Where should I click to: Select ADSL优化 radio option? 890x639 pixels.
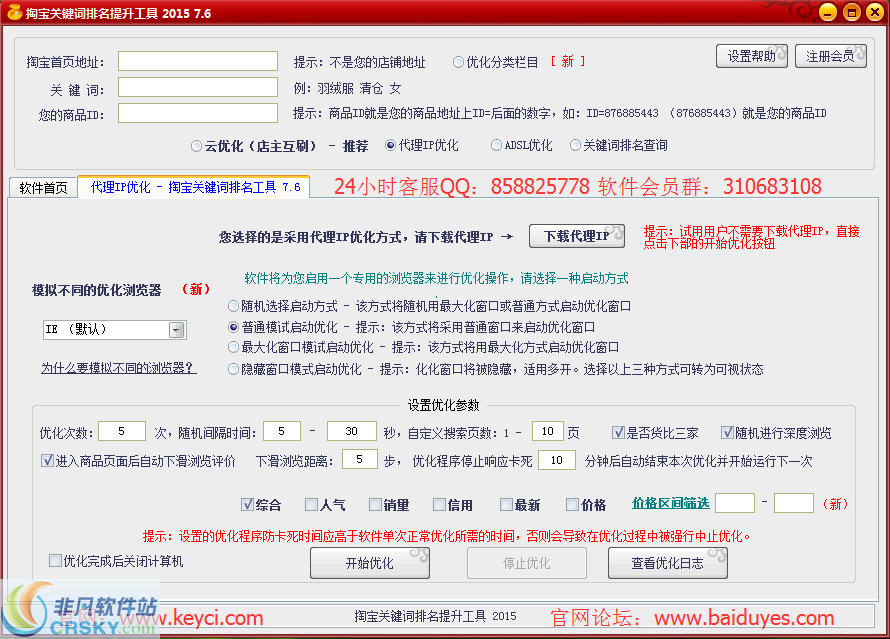(496, 145)
